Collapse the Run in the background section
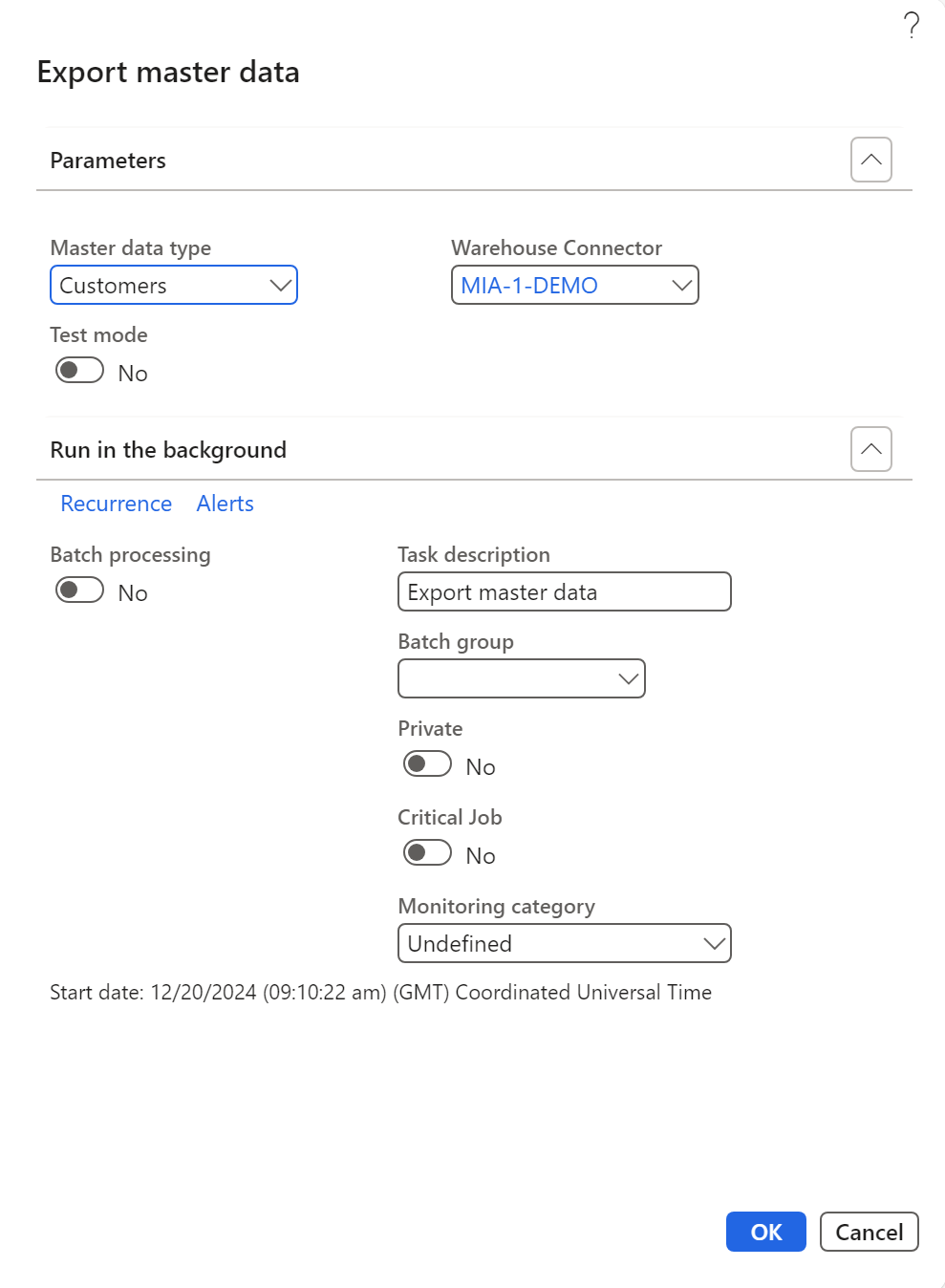 (870, 449)
